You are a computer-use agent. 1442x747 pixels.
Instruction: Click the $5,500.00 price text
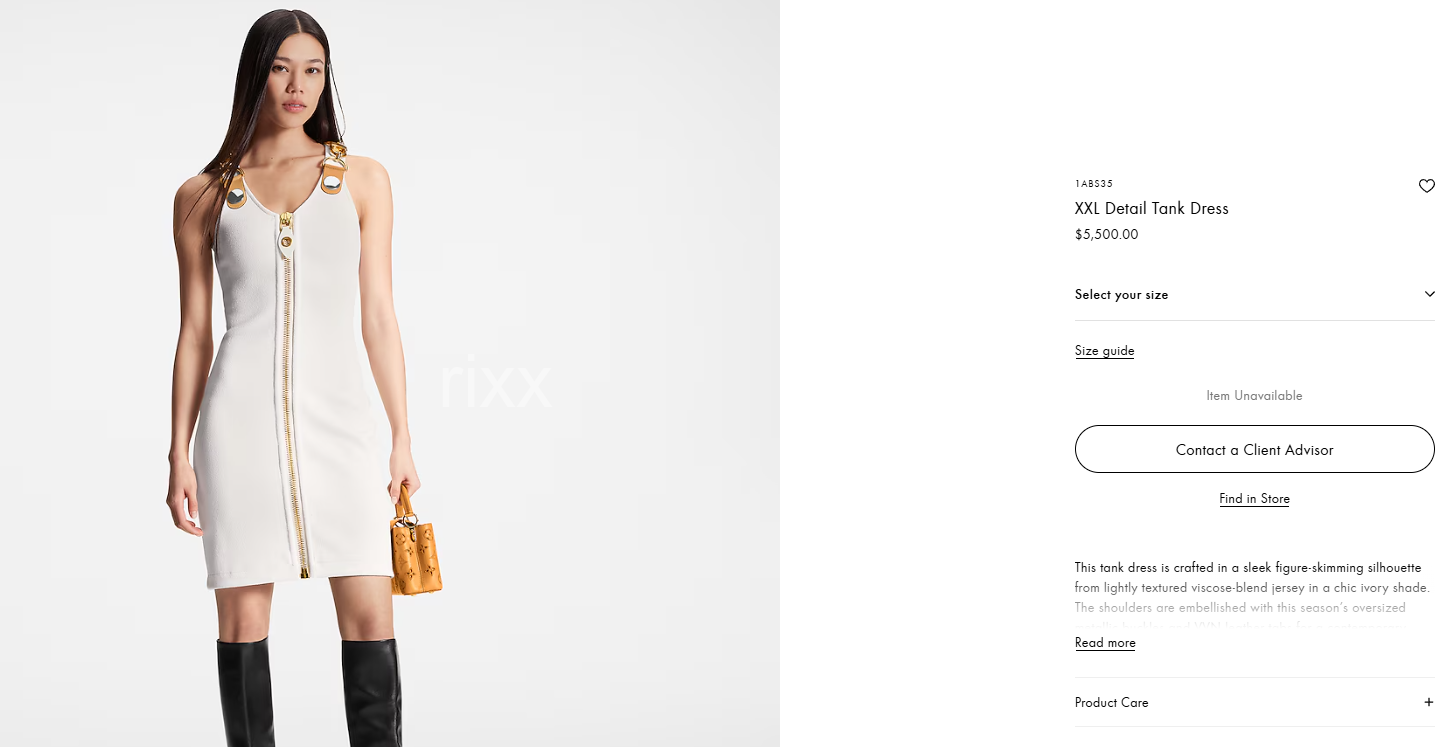[1106, 235]
